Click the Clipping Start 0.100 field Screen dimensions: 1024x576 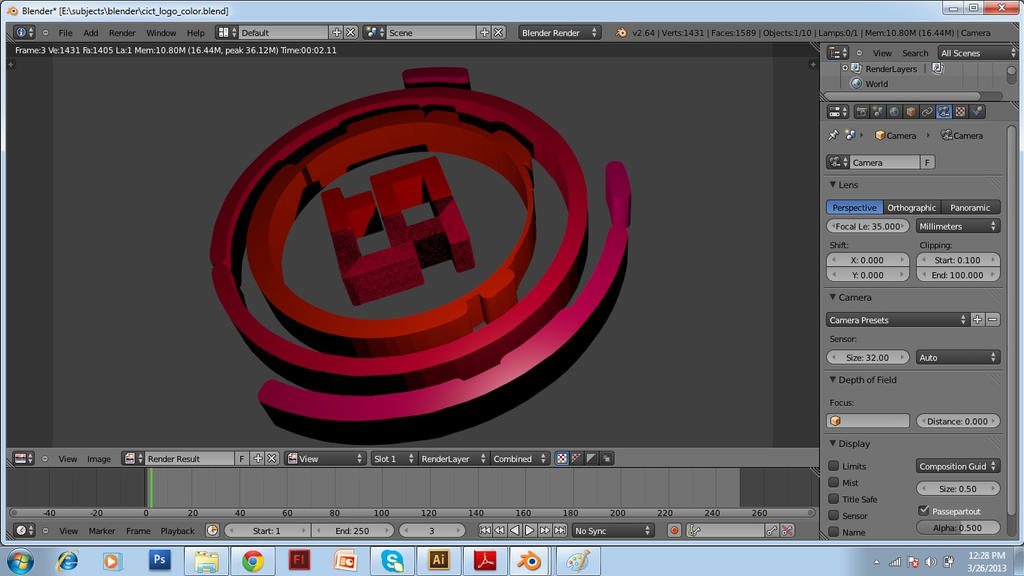pos(957,259)
